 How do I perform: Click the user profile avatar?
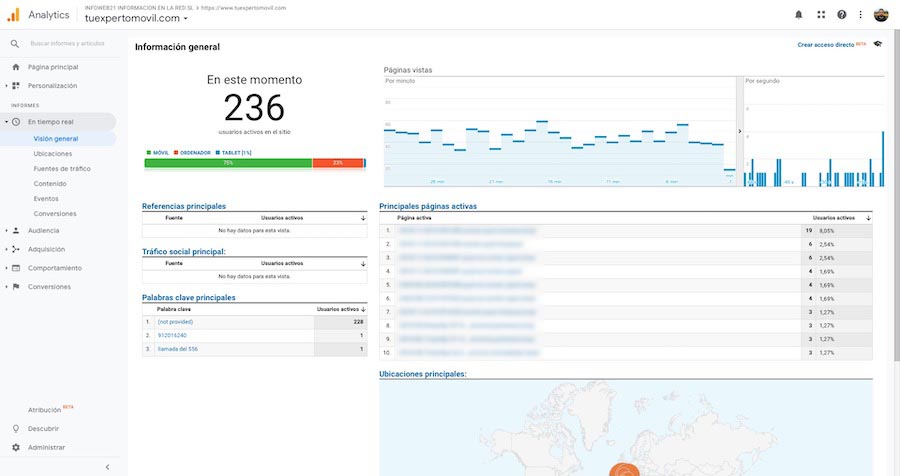pyautogui.click(x=881, y=14)
